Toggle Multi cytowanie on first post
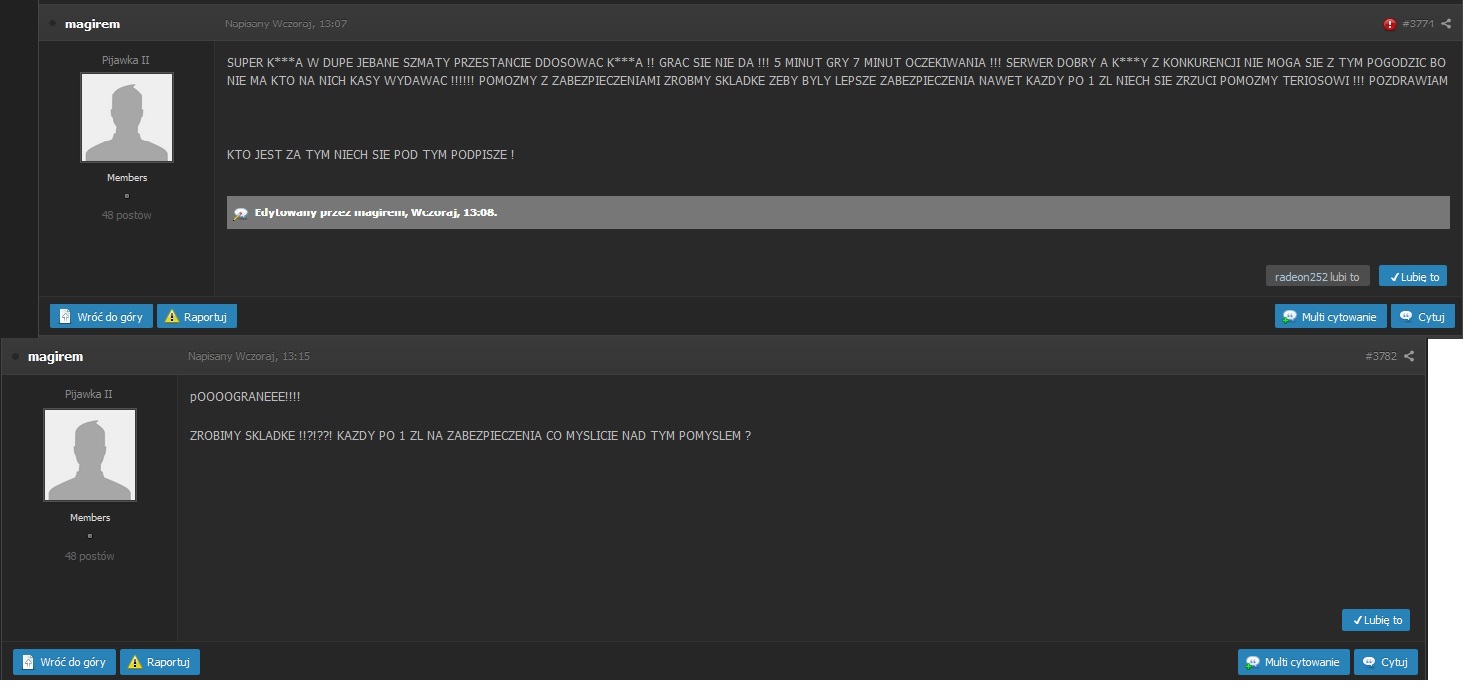 coord(1330,317)
